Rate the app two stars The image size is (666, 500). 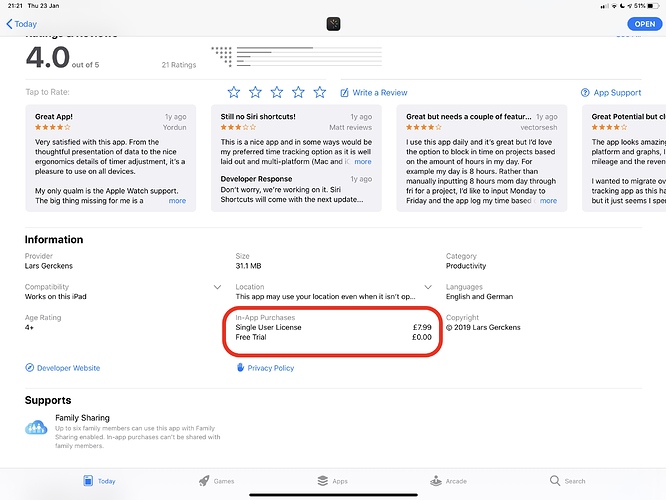click(255, 92)
